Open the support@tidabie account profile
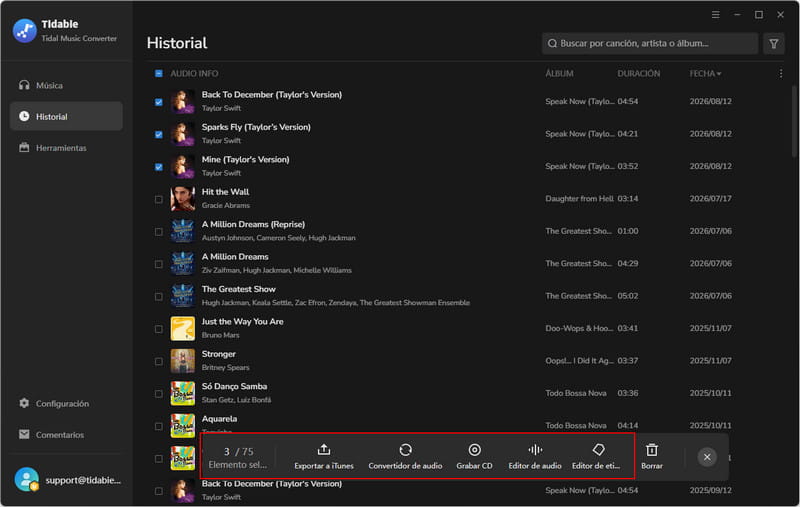 (x=66, y=480)
